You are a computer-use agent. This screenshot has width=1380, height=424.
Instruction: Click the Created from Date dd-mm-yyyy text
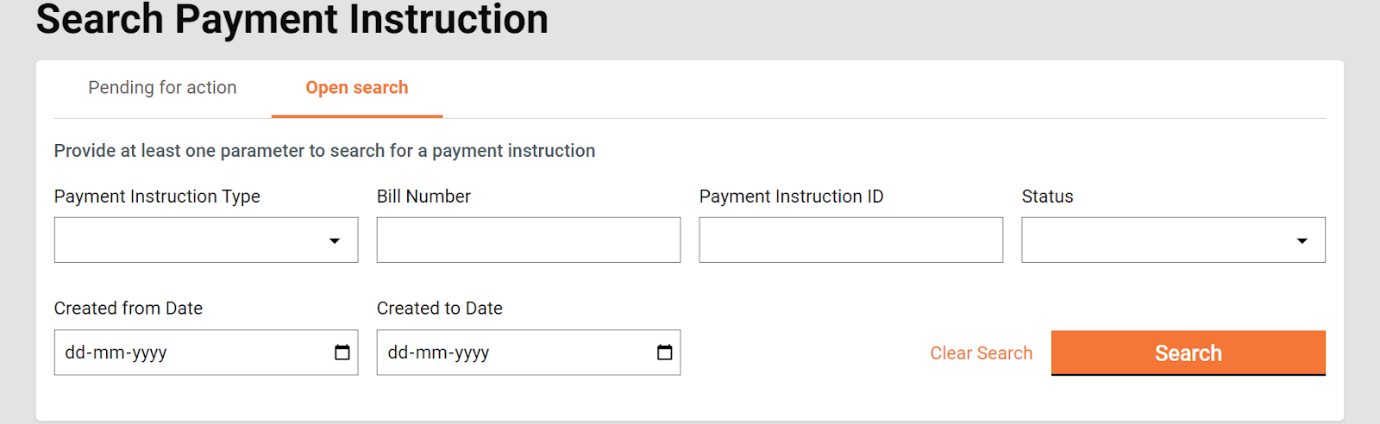click(116, 353)
